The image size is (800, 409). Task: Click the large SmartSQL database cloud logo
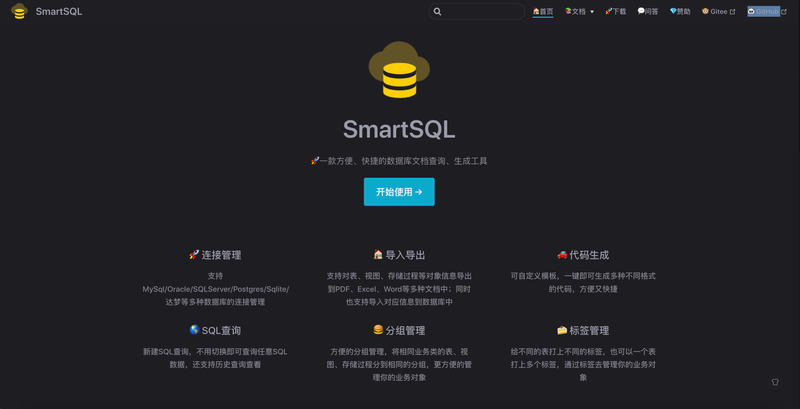399,69
